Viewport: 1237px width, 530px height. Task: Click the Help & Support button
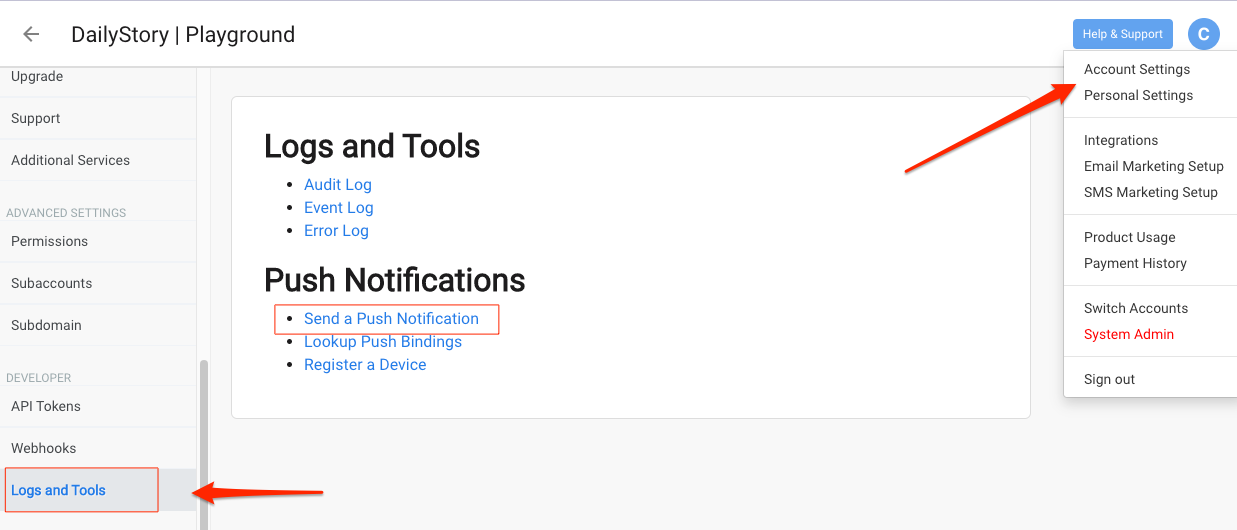tap(1122, 34)
